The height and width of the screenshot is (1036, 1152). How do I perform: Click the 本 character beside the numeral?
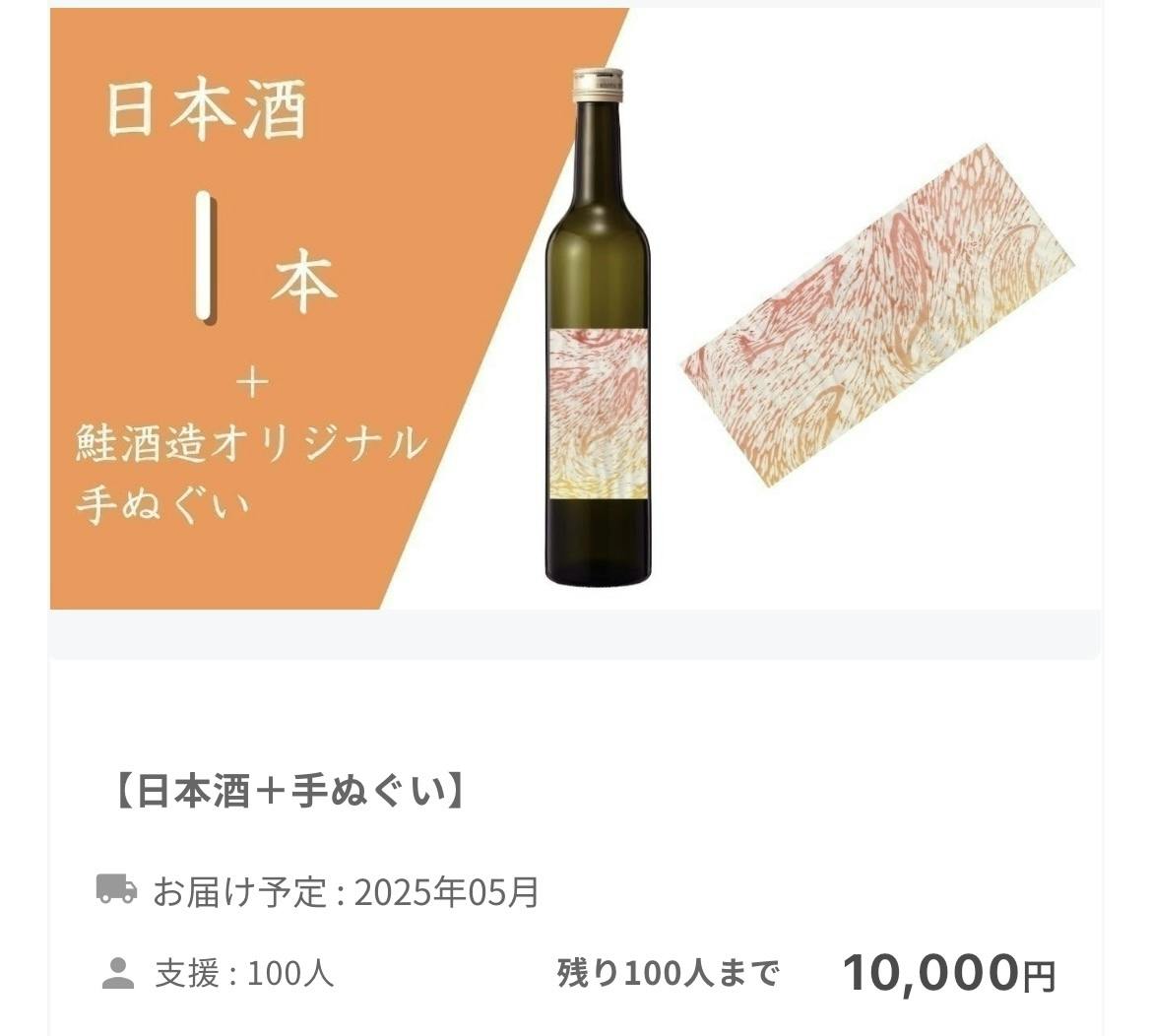305,282
